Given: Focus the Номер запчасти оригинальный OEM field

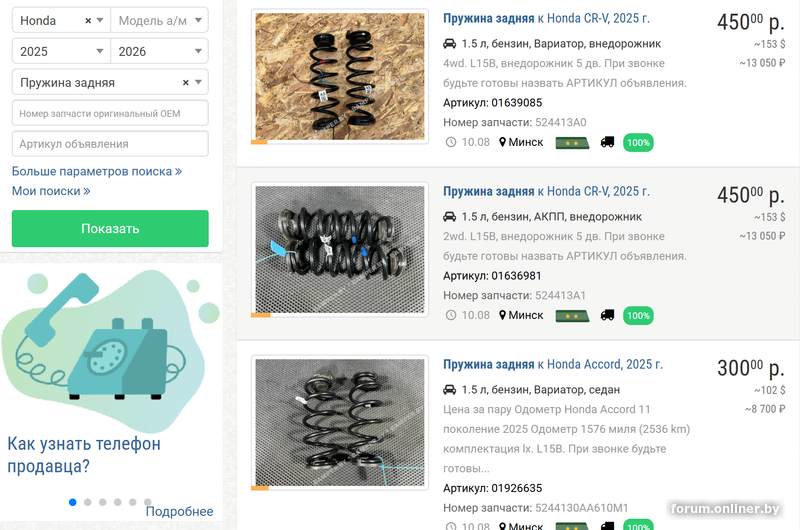Looking at the screenshot, I should tap(110, 113).
